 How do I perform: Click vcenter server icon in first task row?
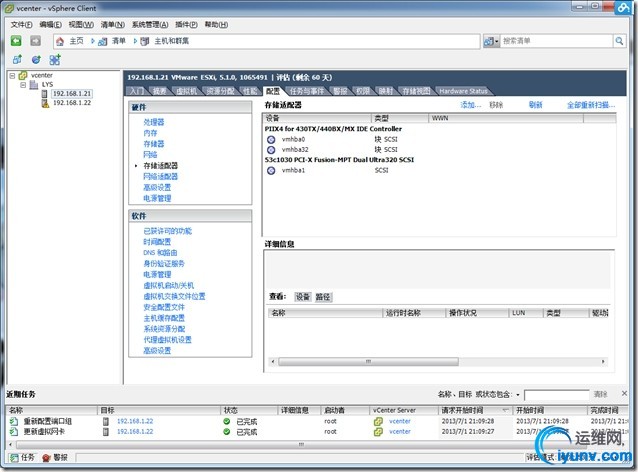pyautogui.click(x=378, y=422)
